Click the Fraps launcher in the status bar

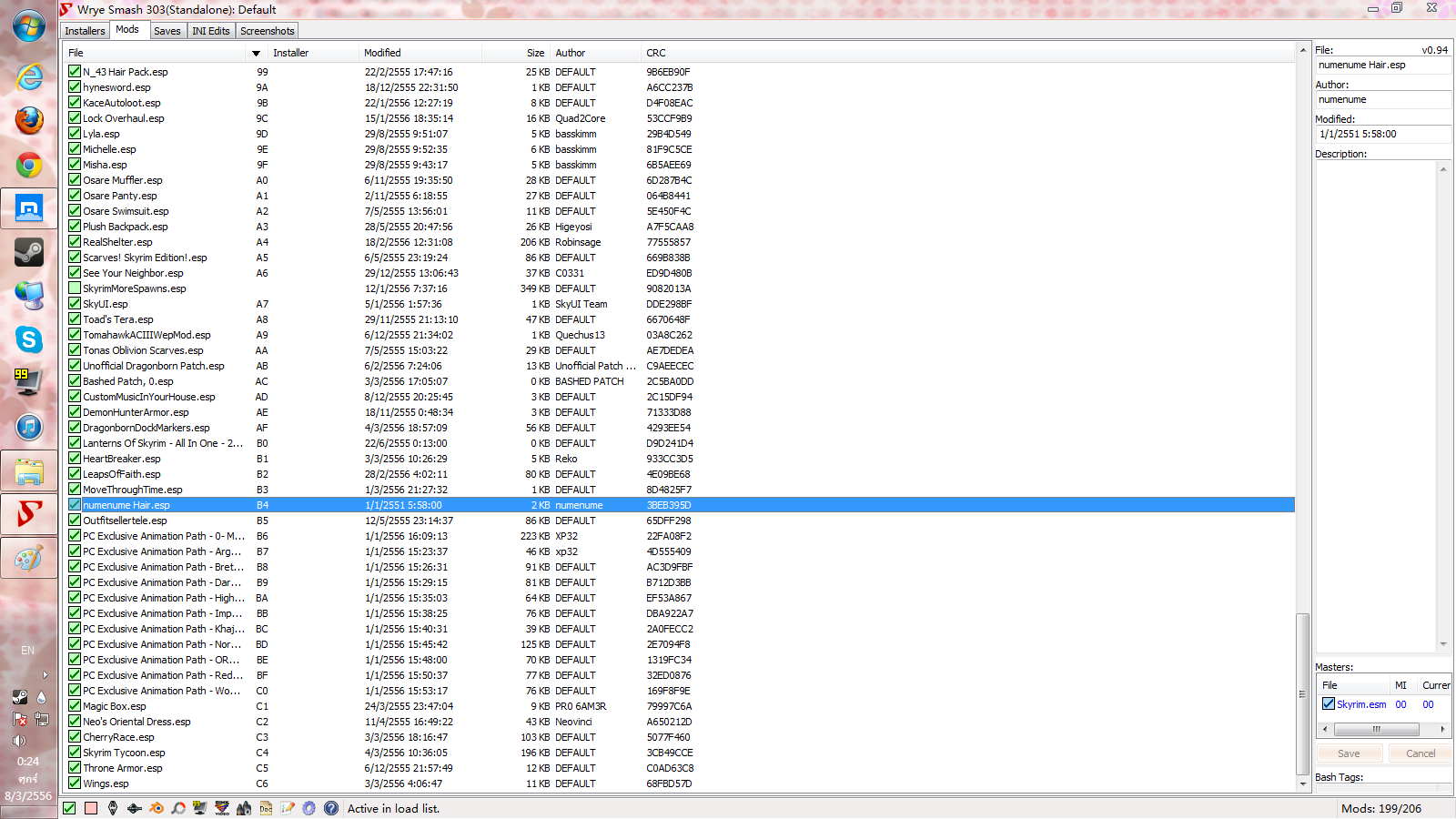coord(200,808)
